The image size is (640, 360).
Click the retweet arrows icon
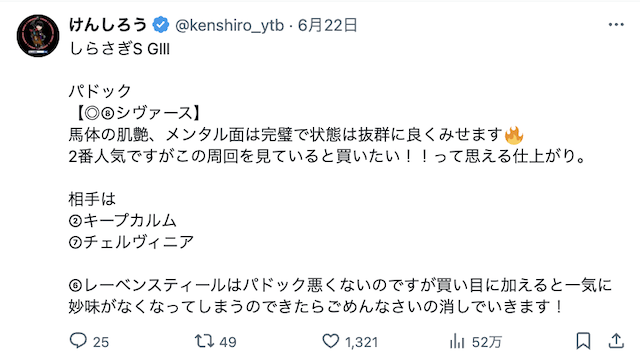pos(204,341)
